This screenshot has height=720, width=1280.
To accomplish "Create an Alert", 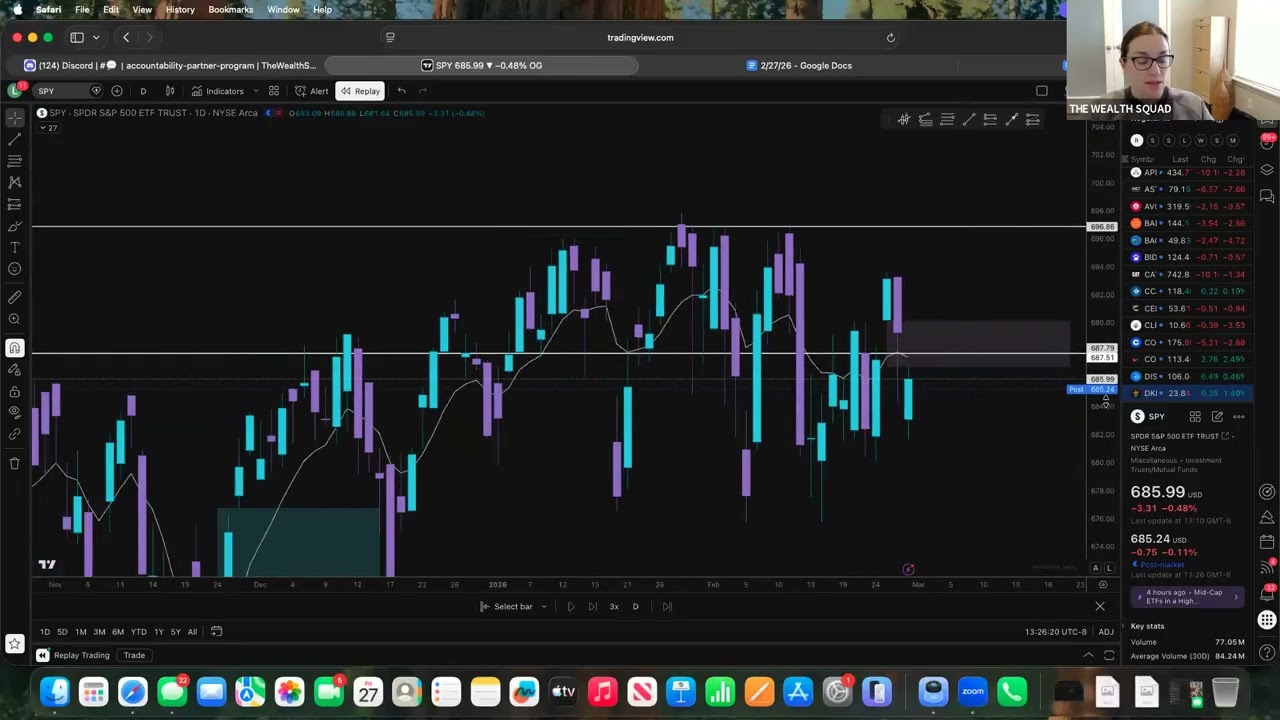I will coord(311,91).
